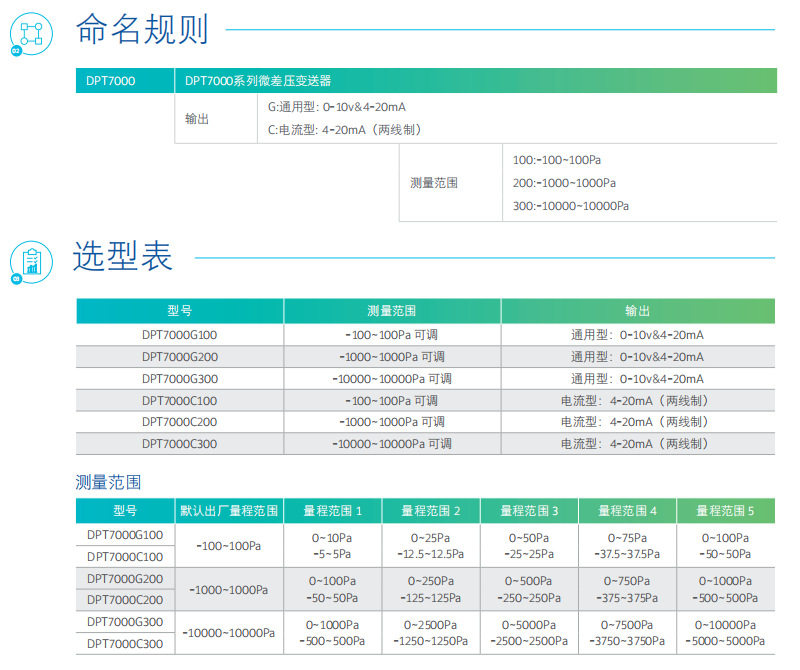
Task: Click the -250~250Pa range value
Action: pyautogui.click(x=529, y=598)
